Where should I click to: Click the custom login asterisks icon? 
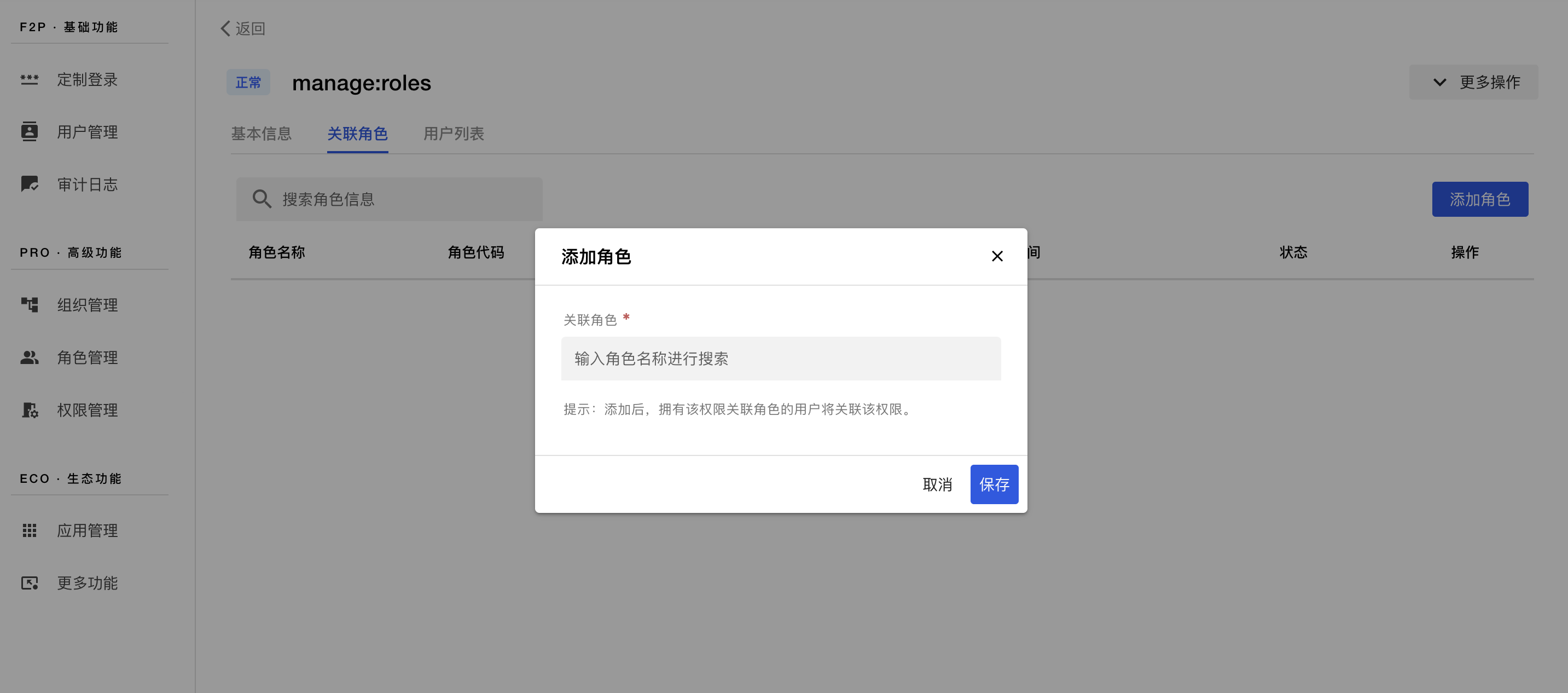point(29,80)
